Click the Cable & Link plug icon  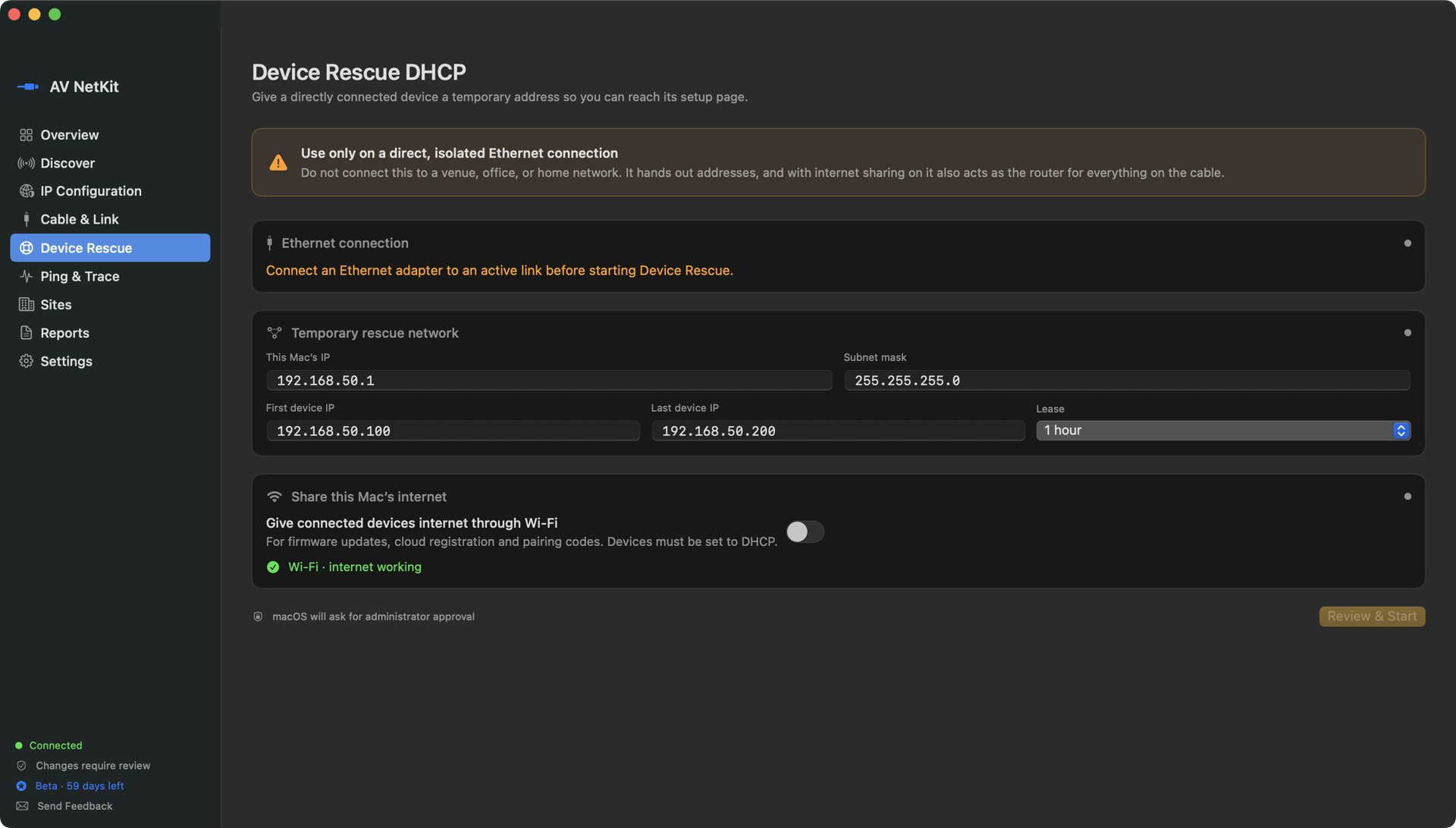point(26,219)
